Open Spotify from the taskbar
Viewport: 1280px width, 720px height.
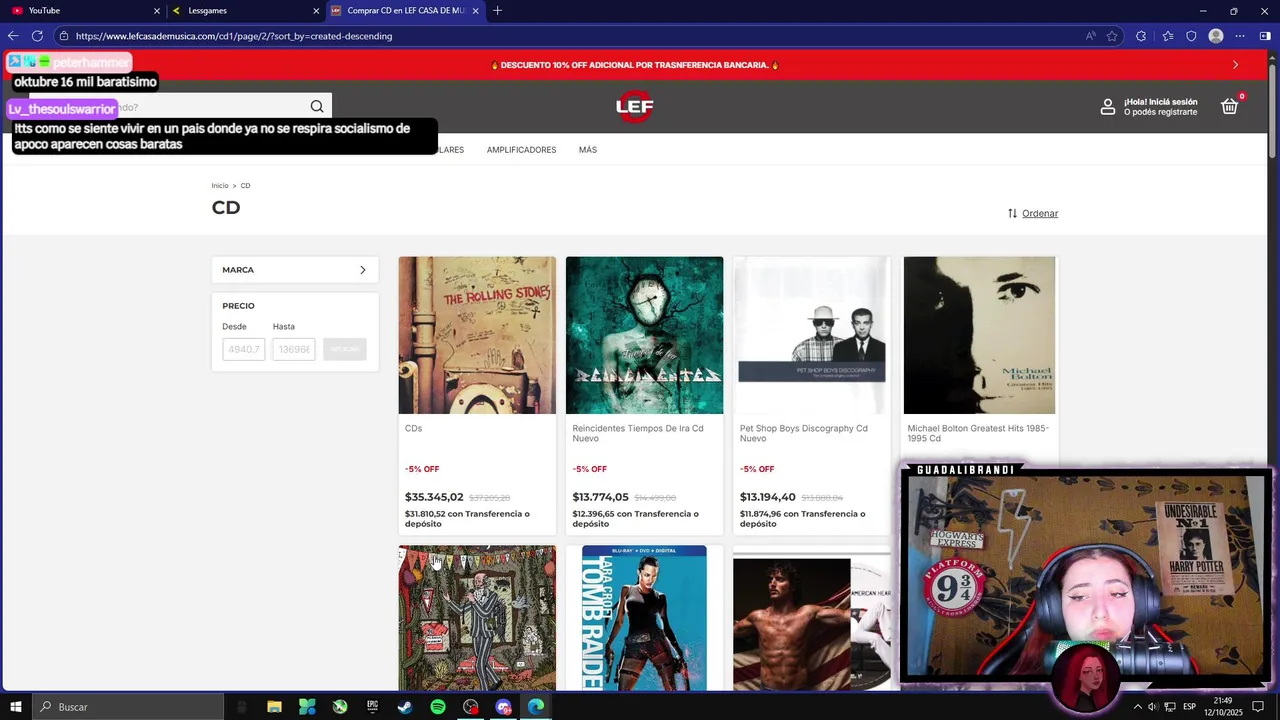(x=438, y=707)
